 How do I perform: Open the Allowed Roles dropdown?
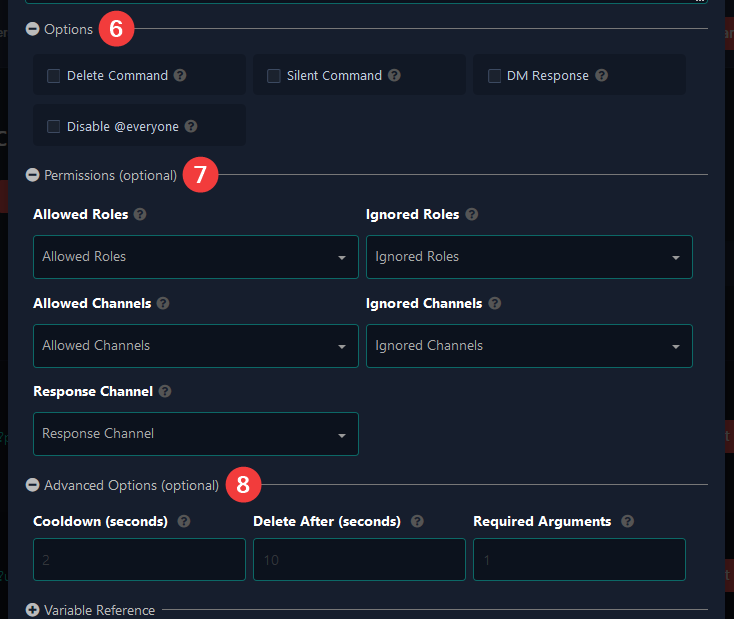(196, 257)
